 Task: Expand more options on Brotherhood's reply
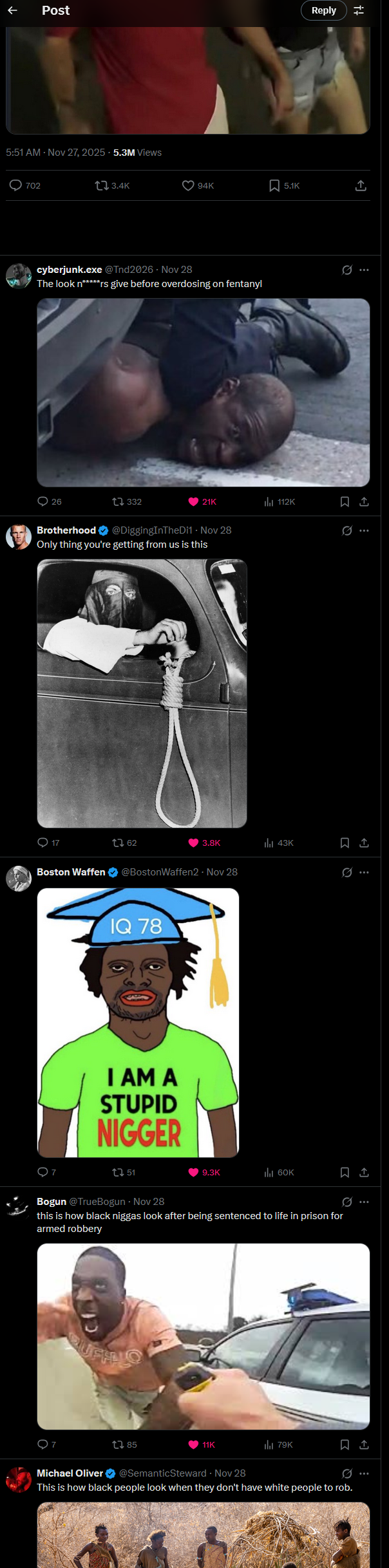pos(364,530)
